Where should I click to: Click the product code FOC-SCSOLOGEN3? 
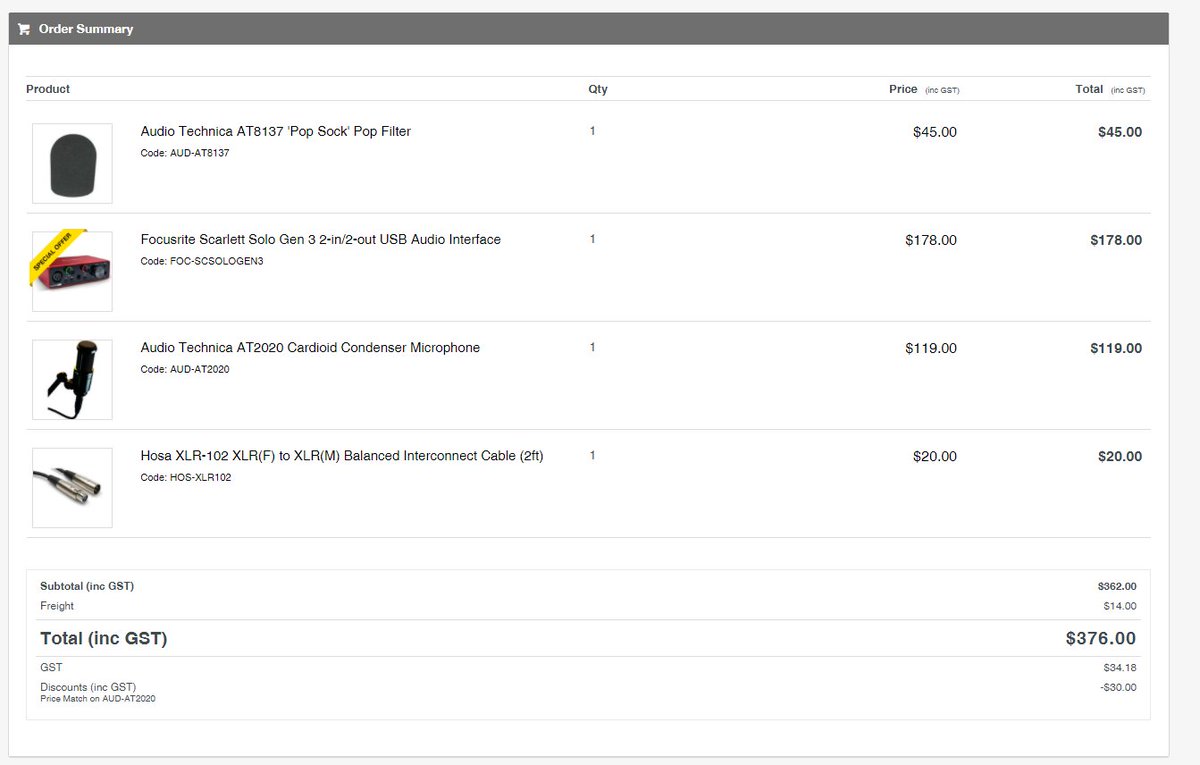click(201, 261)
